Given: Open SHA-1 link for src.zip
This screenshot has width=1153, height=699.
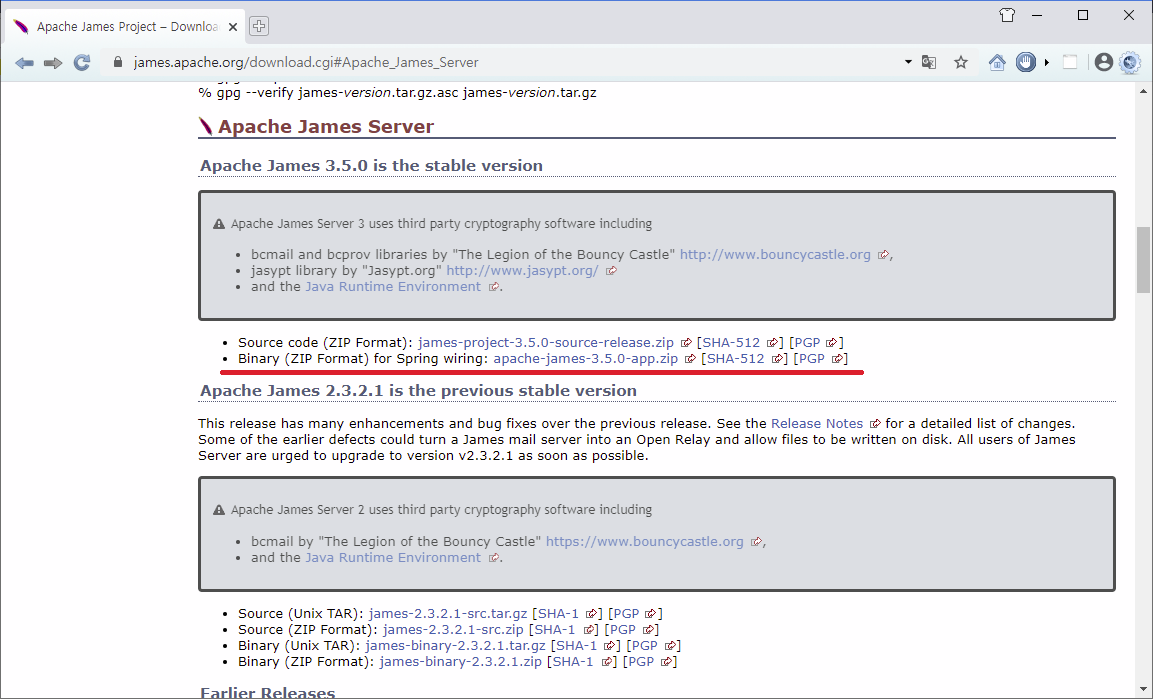Looking at the screenshot, I should click(x=554, y=629).
